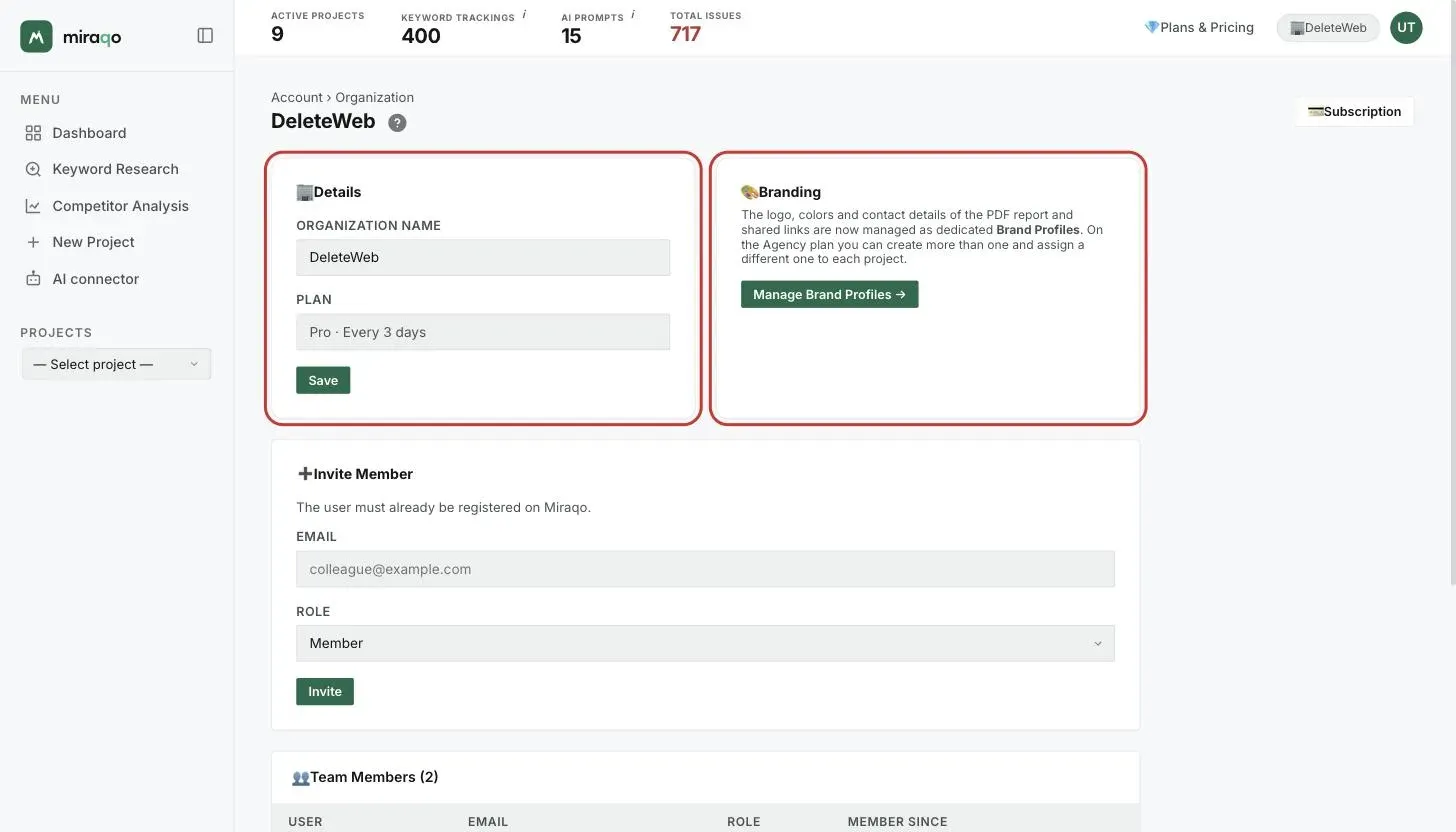Viewport: 1456px width, 832px height.
Task: Click the AI Prompts value 15
Action: (x=571, y=36)
